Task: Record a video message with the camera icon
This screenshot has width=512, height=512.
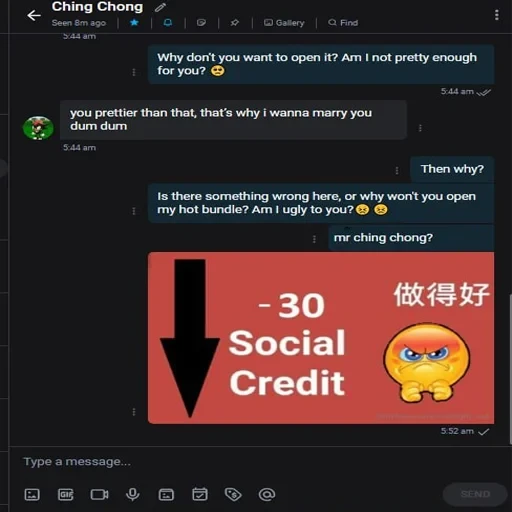Action: click(x=99, y=494)
